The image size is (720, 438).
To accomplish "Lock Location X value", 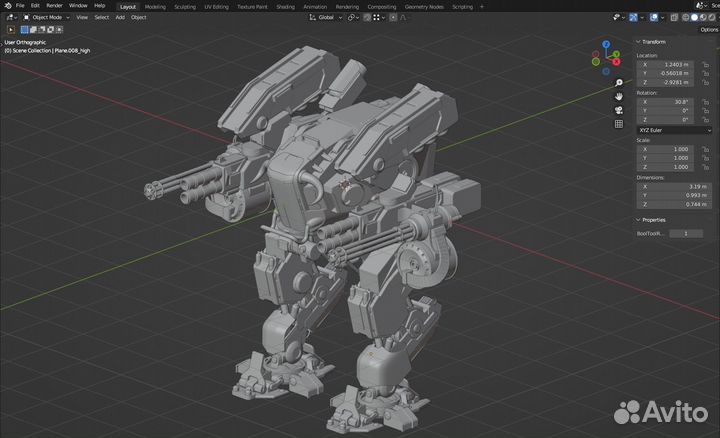I will (x=705, y=65).
